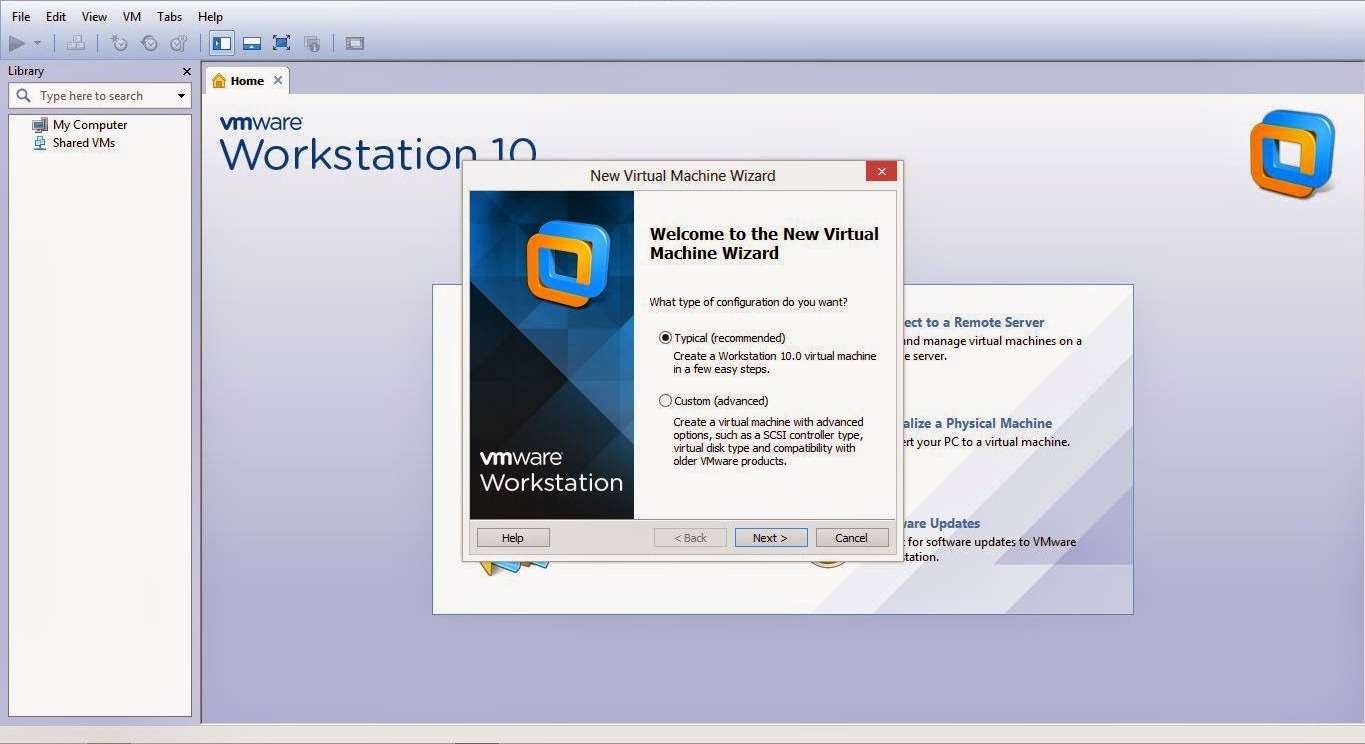Click the Shared VMs icon

pos(40,143)
